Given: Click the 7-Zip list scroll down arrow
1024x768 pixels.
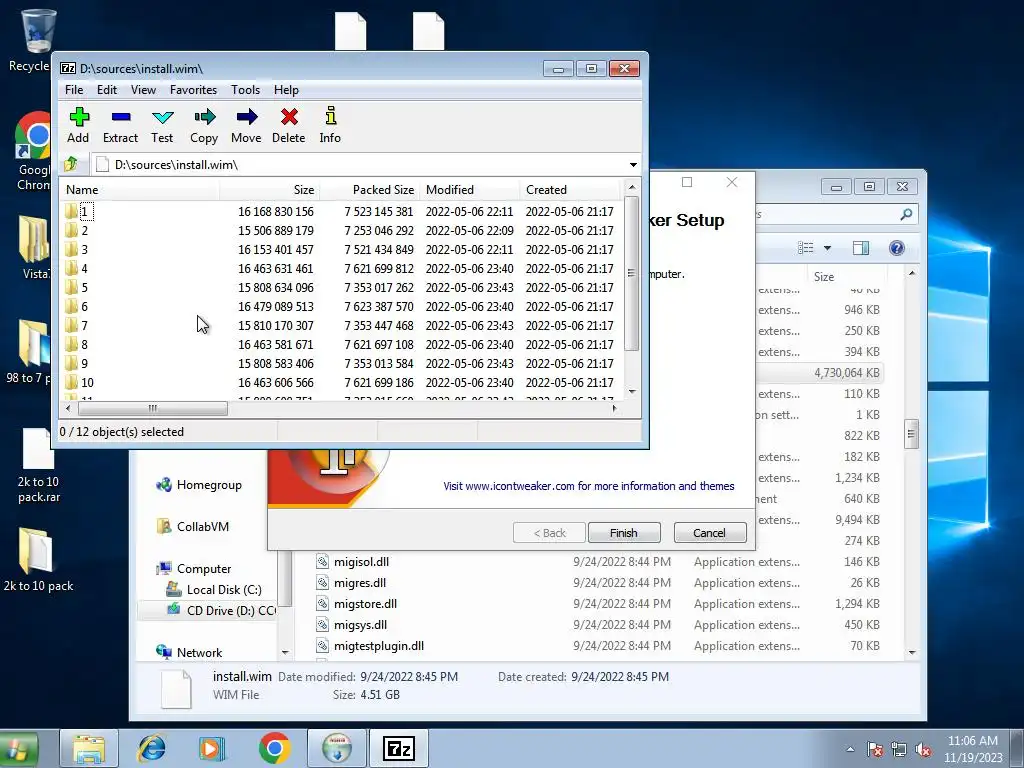Looking at the screenshot, I should point(632,392).
